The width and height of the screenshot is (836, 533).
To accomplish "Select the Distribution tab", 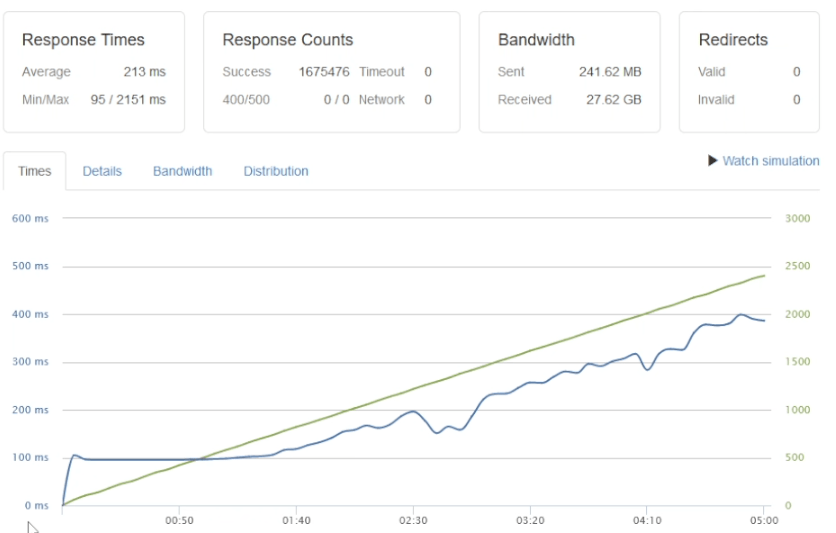I will coord(276,171).
